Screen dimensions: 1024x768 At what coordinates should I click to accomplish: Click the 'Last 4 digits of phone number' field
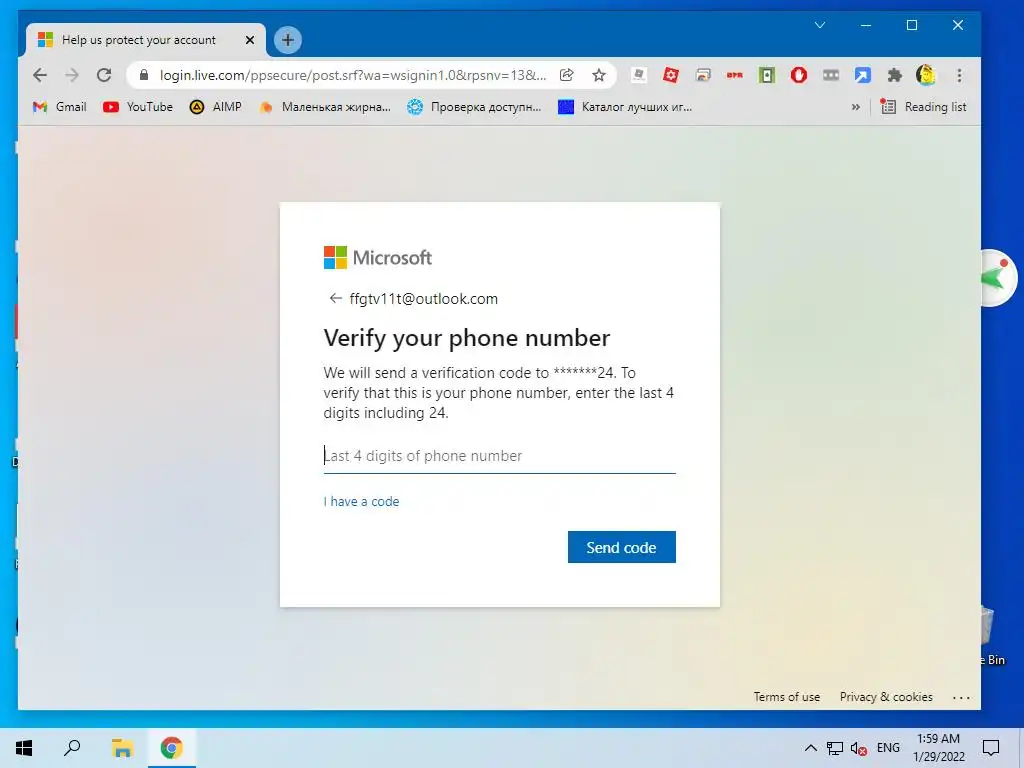point(500,456)
